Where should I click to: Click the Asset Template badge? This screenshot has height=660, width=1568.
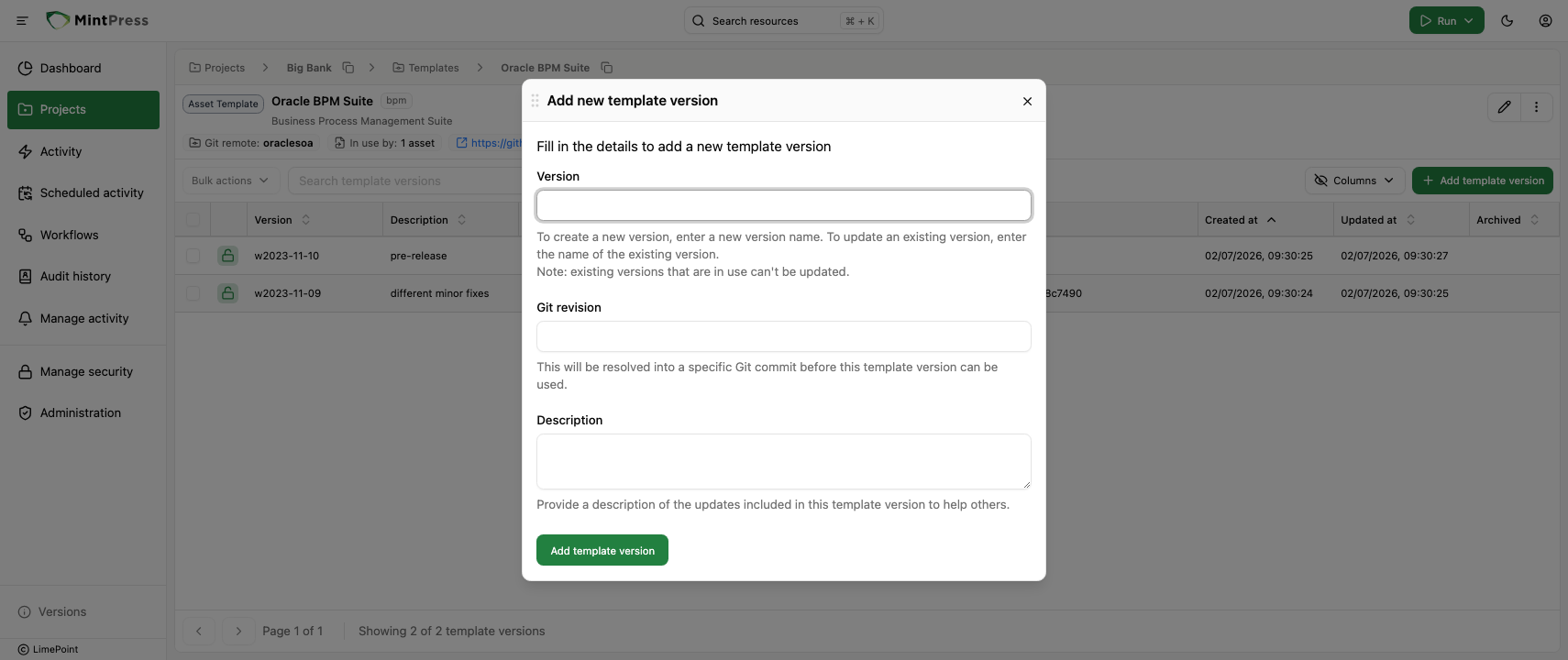pos(223,104)
